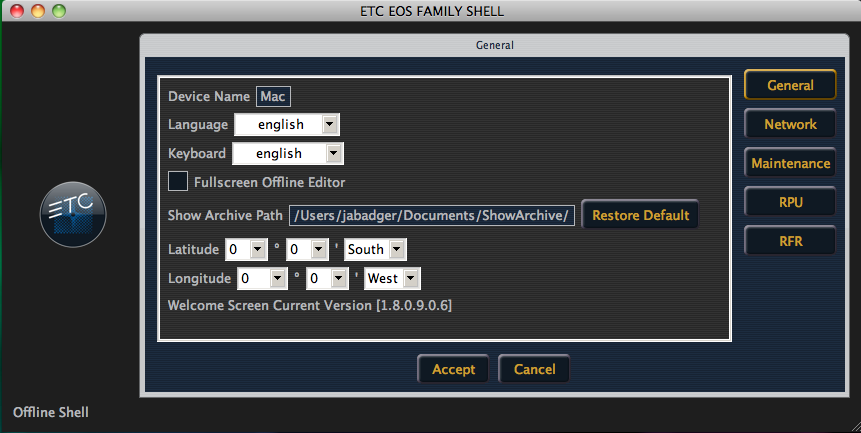Click the ETC logo icon
Viewport: 861px width, 433px height.
click(x=73, y=215)
